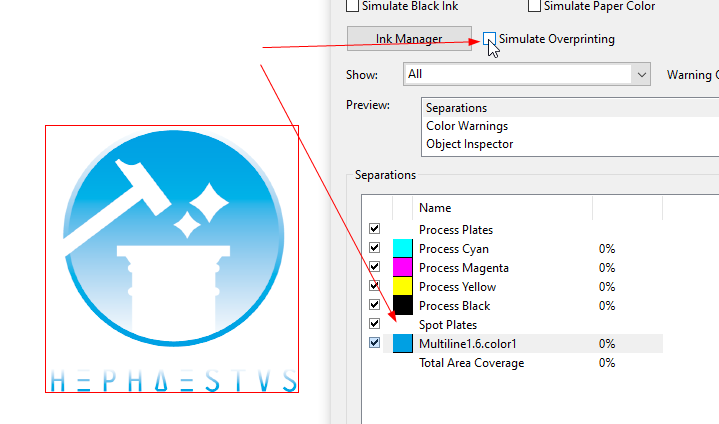This screenshot has width=719, height=424.
Task: Tick the Simulate Overprinting checkbox
Action: 489,39
